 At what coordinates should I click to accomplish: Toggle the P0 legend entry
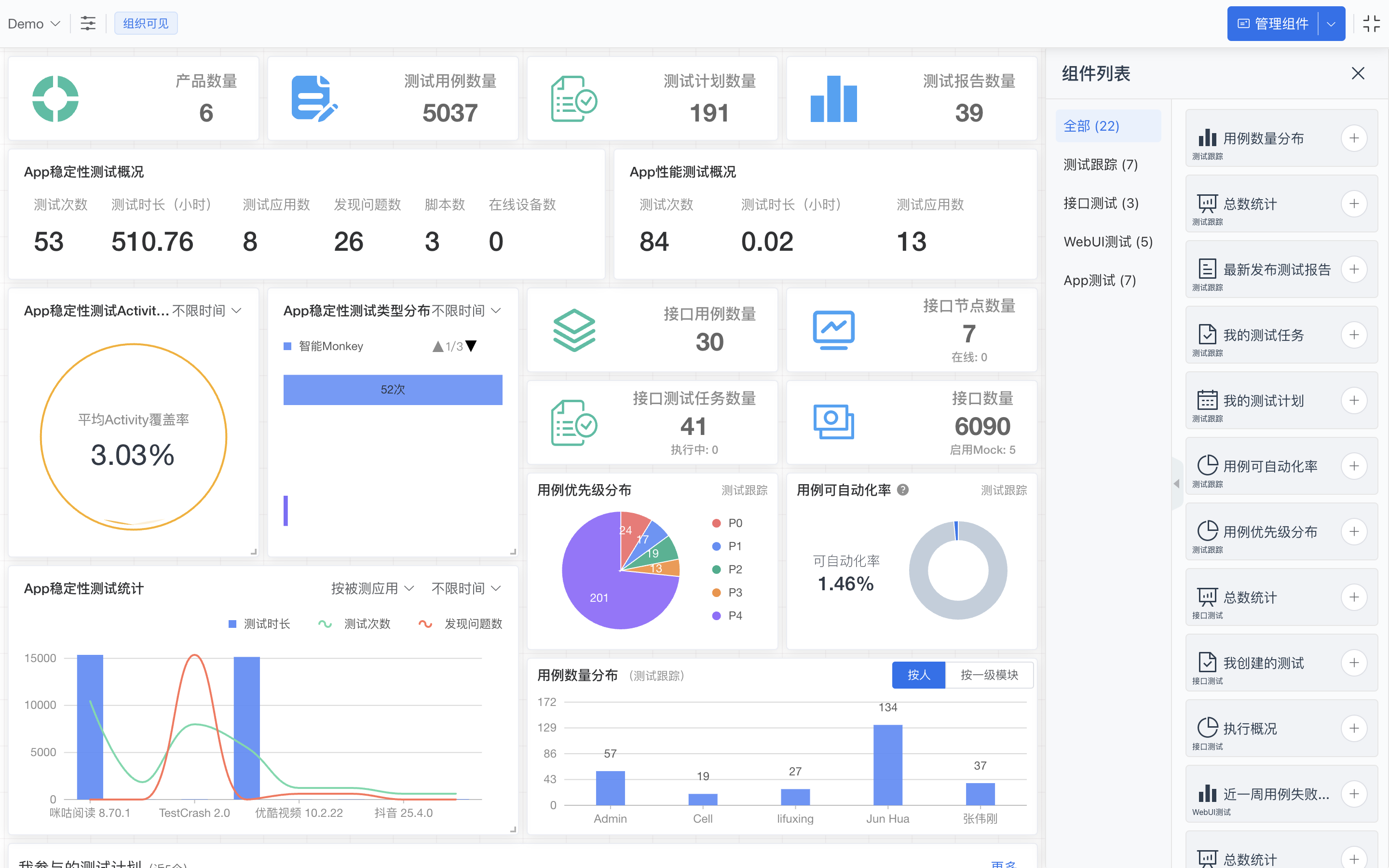tap(727, 523)
